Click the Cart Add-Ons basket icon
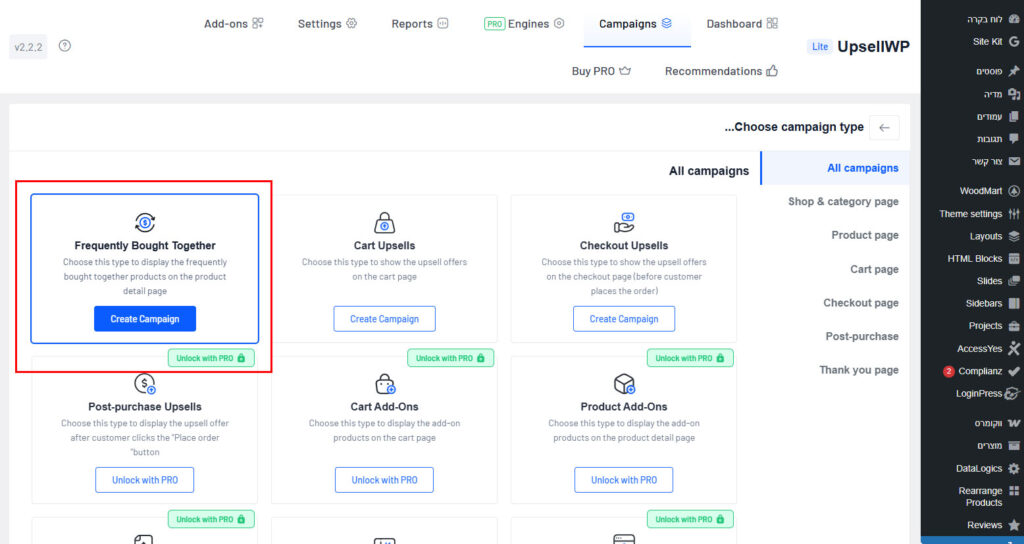The height and width of the screenshot is (544, 1024). pyautogui.click(x=384, y=384)
